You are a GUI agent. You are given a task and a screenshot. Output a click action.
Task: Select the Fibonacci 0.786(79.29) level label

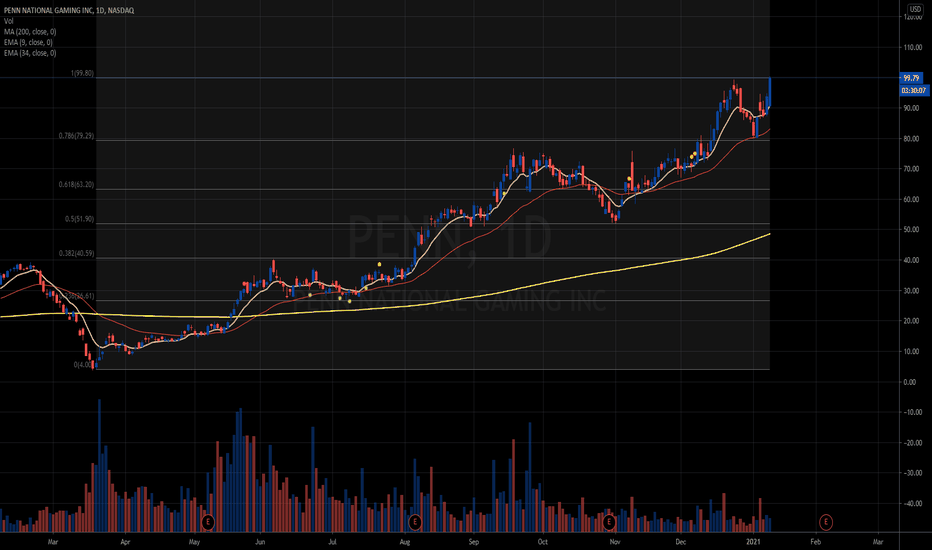[x=76, y=136]
